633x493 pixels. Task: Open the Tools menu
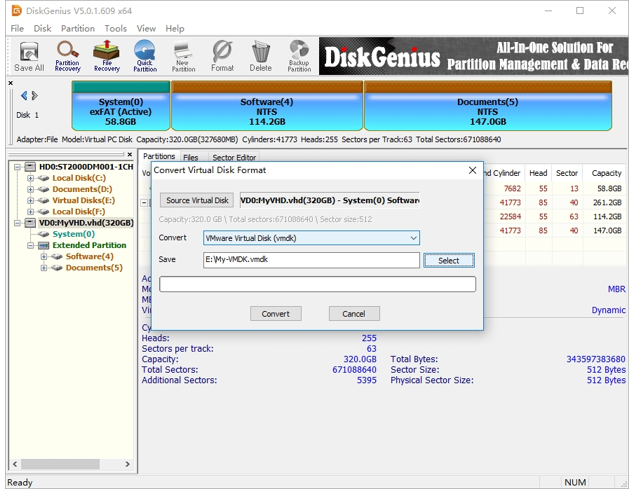click(x=115, y=29)
